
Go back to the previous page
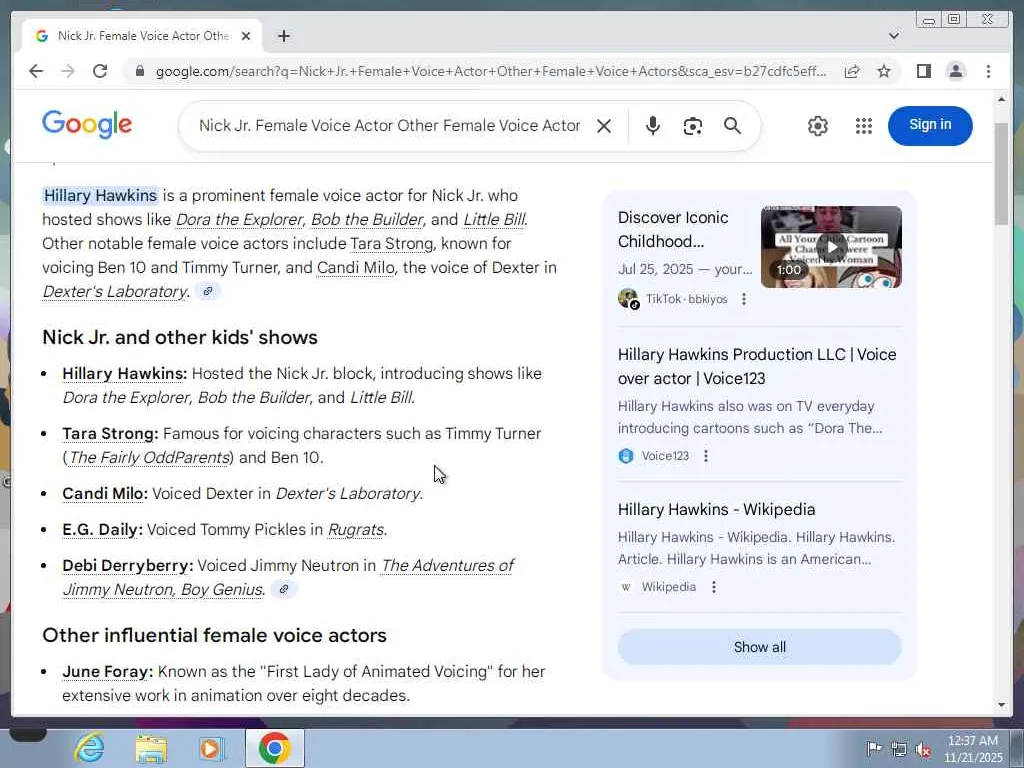click(36, 71)
